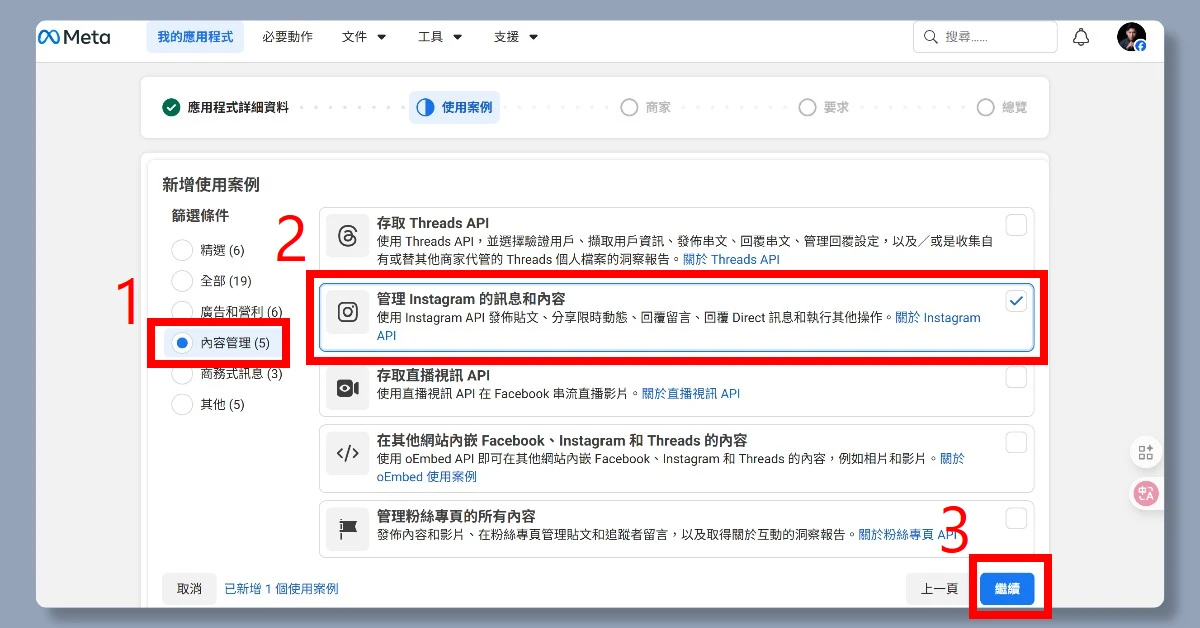Viewport: 1200px width, 628px height.
Task: Click the 新增使用案例 heading
Action: pos(211,184)
